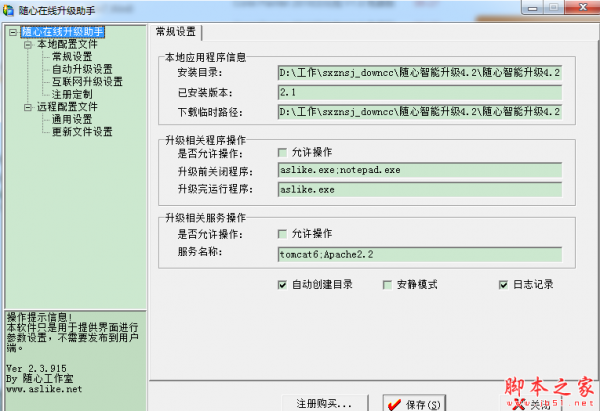The image size is (600, 411).
Task: Click the www.aslike.net text
Action: [x=44, y=389]
